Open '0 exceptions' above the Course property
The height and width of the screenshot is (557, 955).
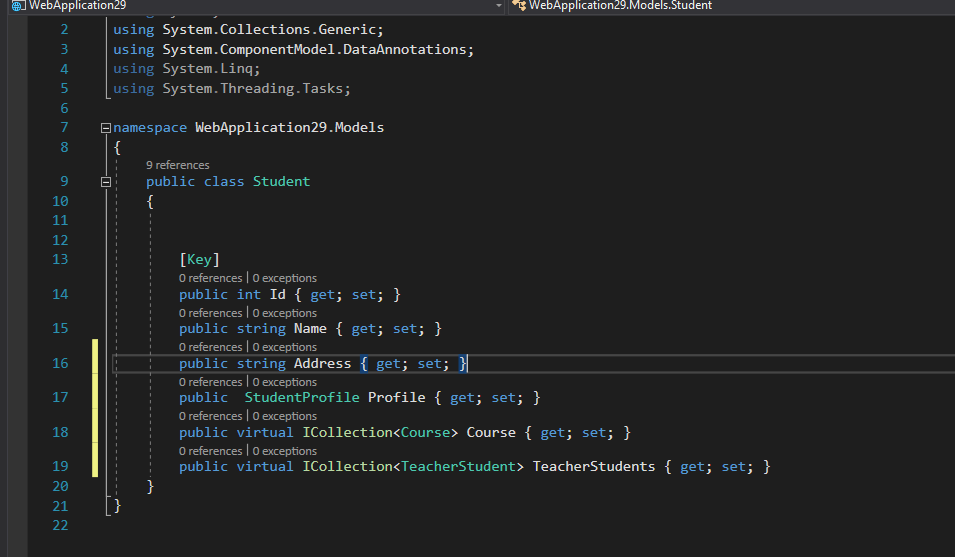(284, 416)
